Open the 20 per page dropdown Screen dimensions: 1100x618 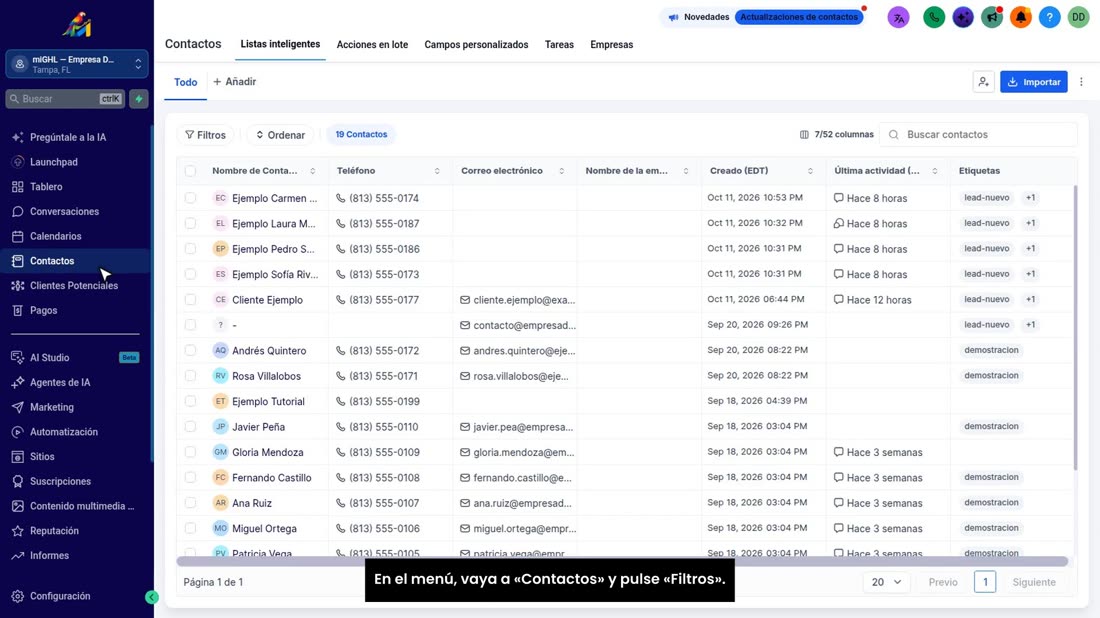(886, 582)
